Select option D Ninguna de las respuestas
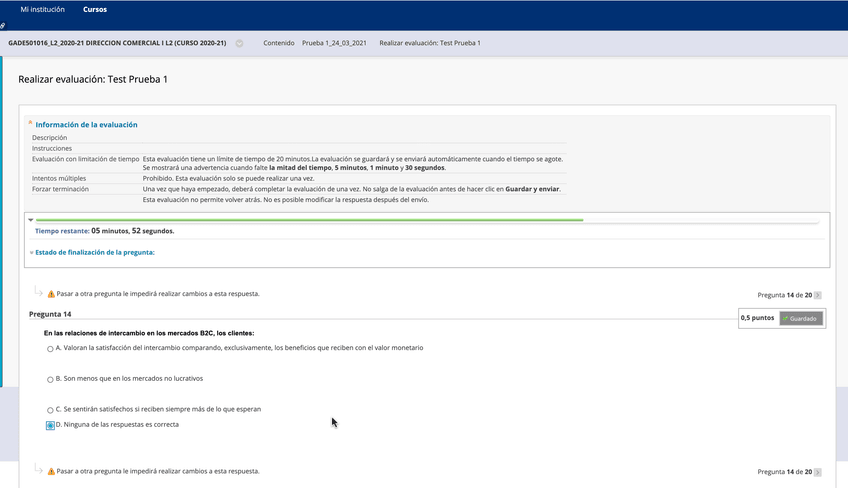Viewport: 848px width, 488px height. pos(50,425)
